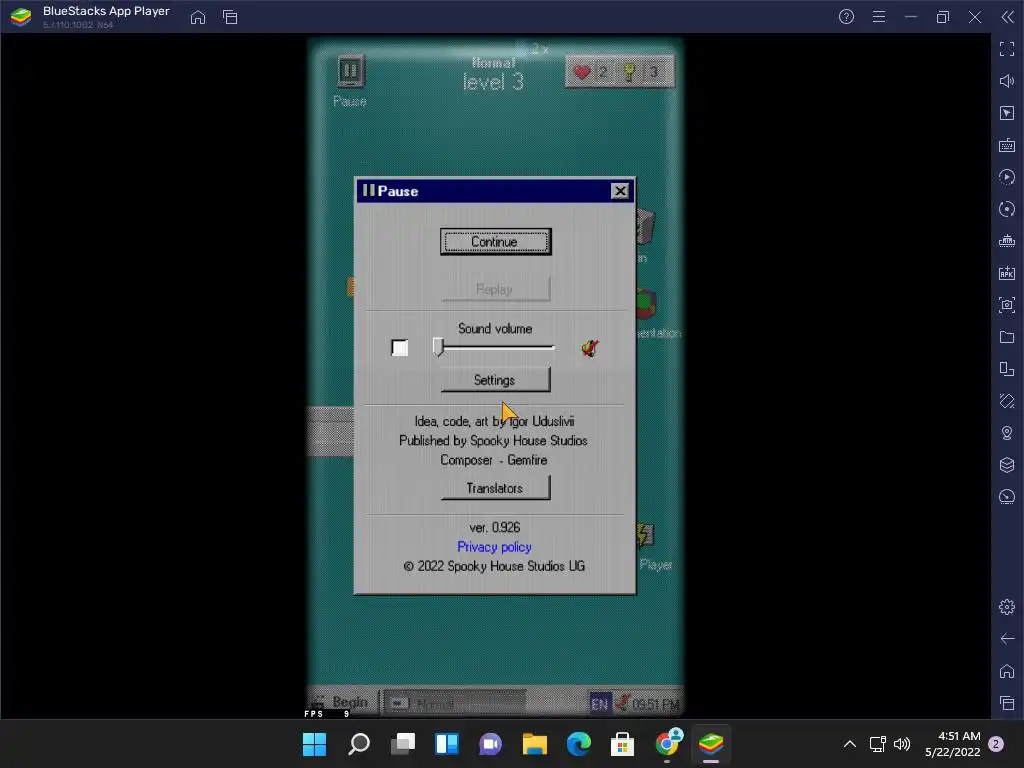Click the recent apps icon in sidebar
The width and height of the screenshot is (1024, 768).
click(1007, 703)
